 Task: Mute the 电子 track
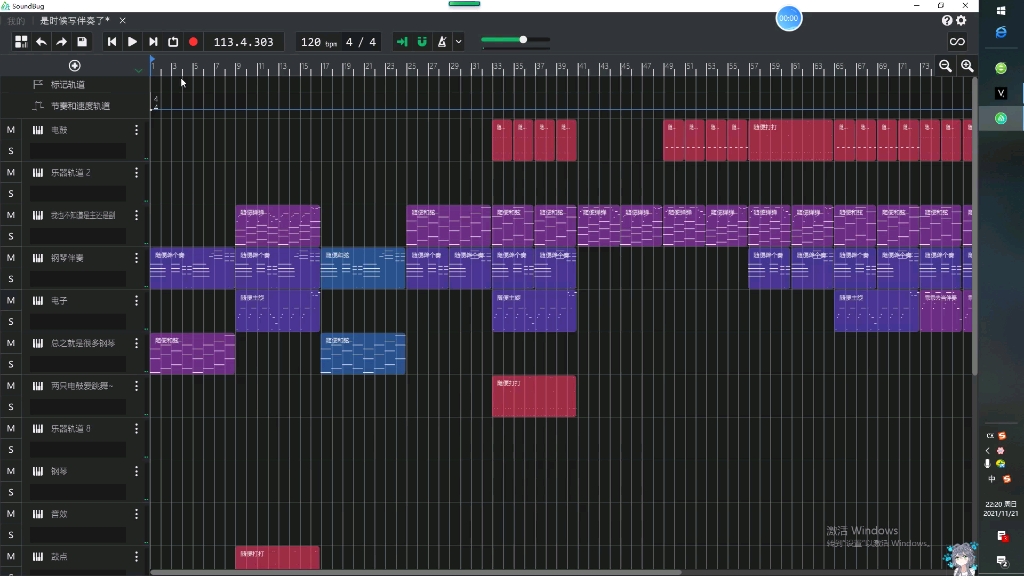(10, 300)
